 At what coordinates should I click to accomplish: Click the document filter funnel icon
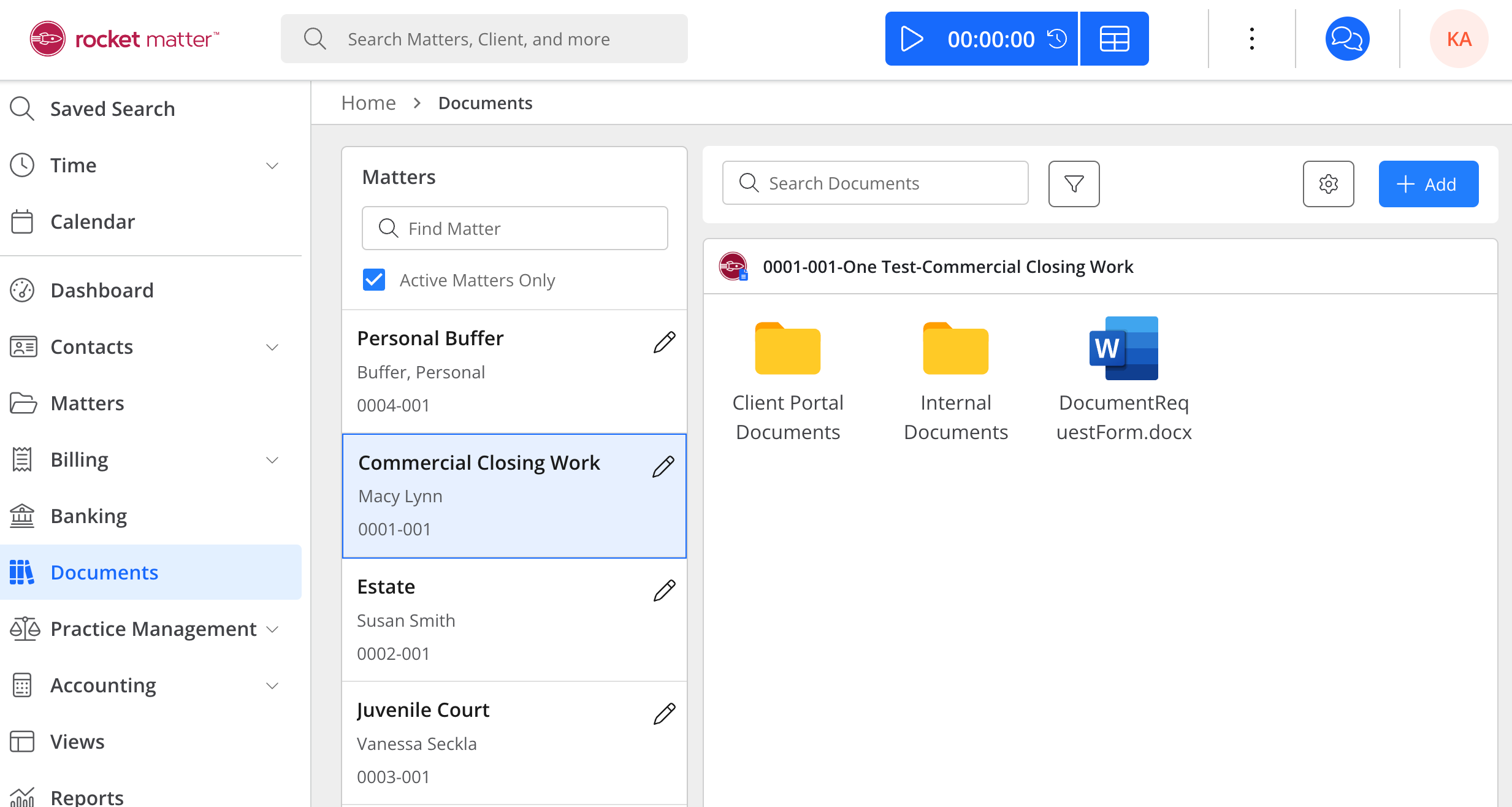(1074, 184)
